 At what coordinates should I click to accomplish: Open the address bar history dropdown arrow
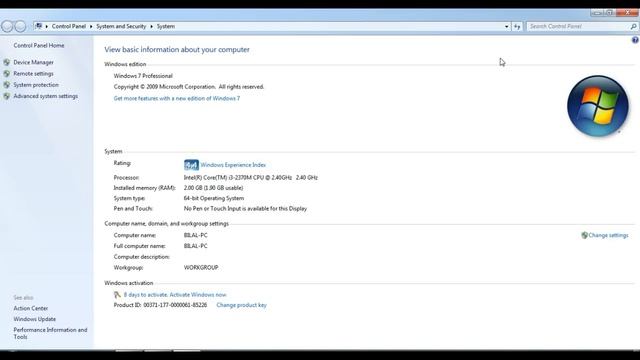click(507, 27)
